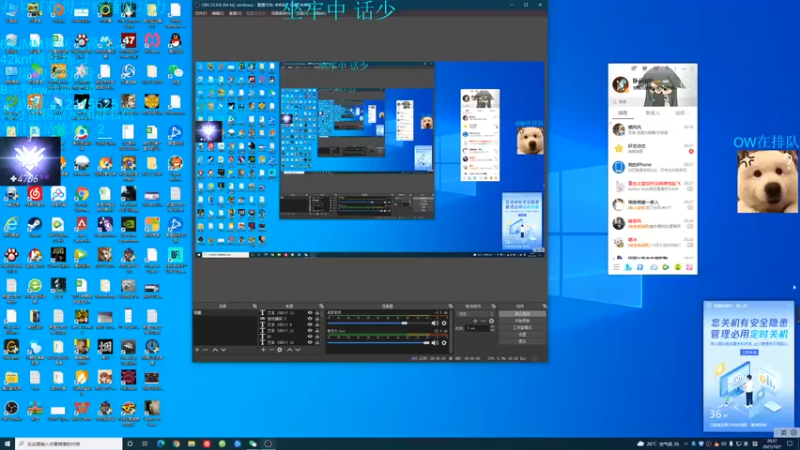Viewport: 800px width, 450px height.
Task: Toggle lock of 文本 (GDI+) 13 source
Action: coord(317,312)
